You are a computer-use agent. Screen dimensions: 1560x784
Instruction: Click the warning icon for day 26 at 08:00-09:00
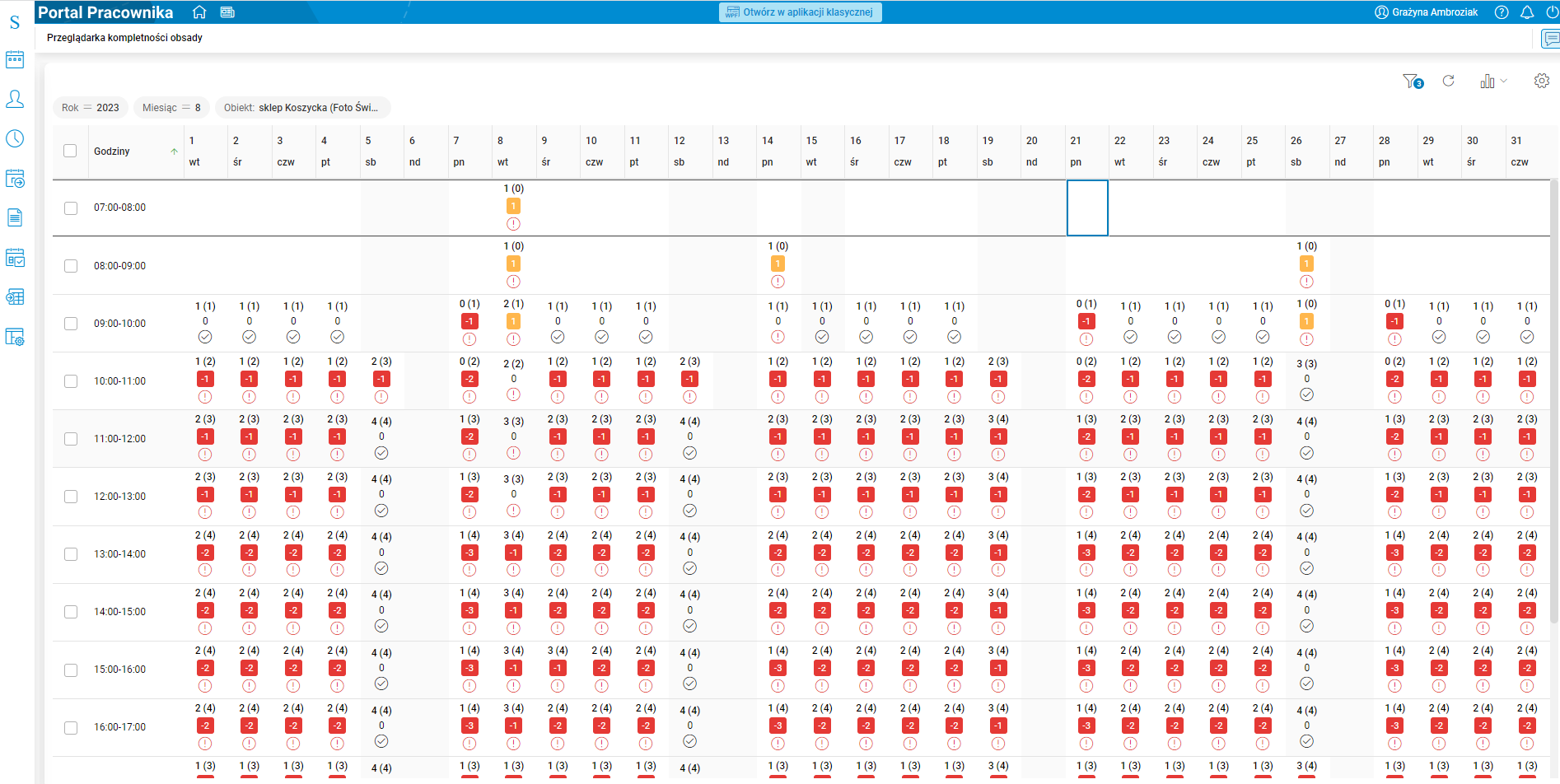[x=1306, y=282]
